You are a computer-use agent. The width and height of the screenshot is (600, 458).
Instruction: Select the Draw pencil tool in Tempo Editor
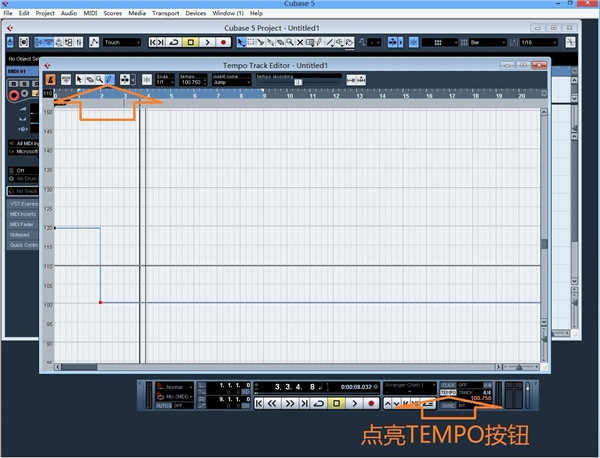109,79
